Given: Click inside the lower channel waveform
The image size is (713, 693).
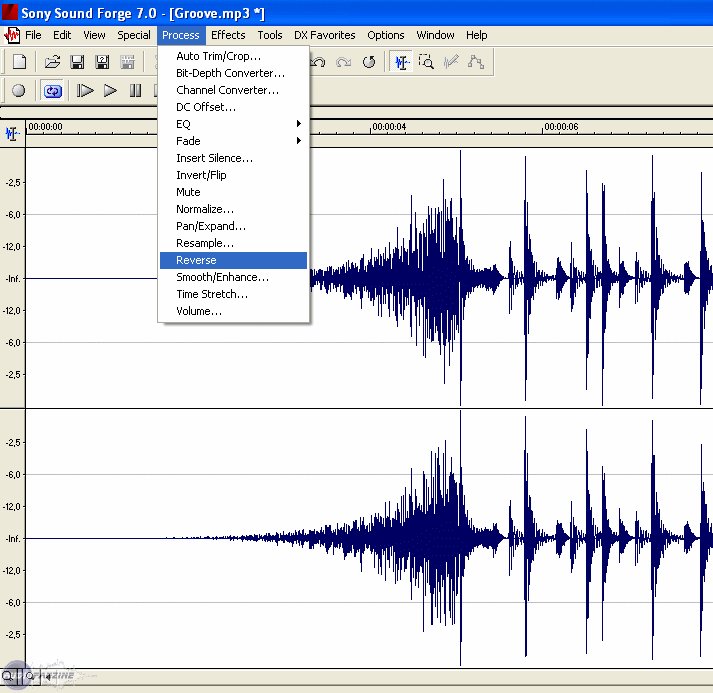Looking at the screenshot, I should (369, 538).
